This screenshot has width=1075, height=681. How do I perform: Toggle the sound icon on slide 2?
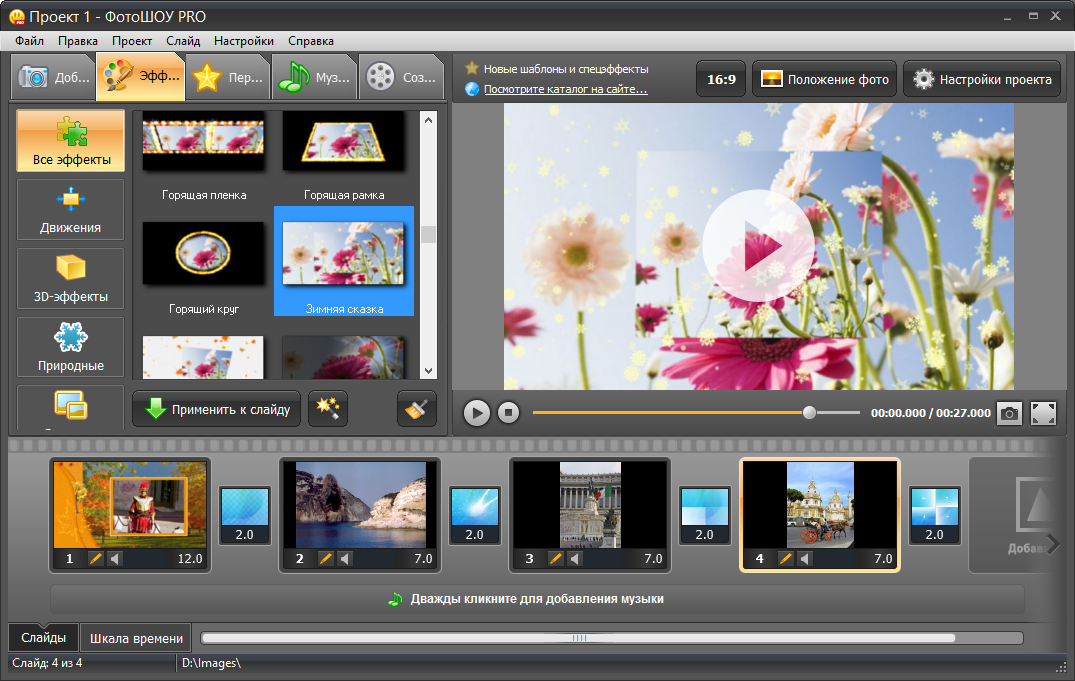[x=344, y=559]
